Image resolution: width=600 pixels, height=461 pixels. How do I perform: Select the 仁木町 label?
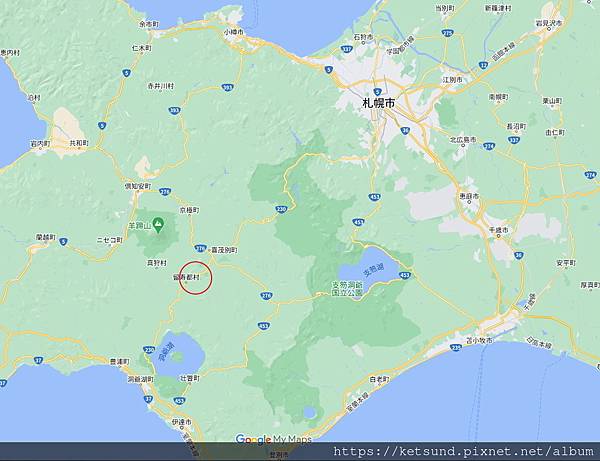(x=142, y=48)
